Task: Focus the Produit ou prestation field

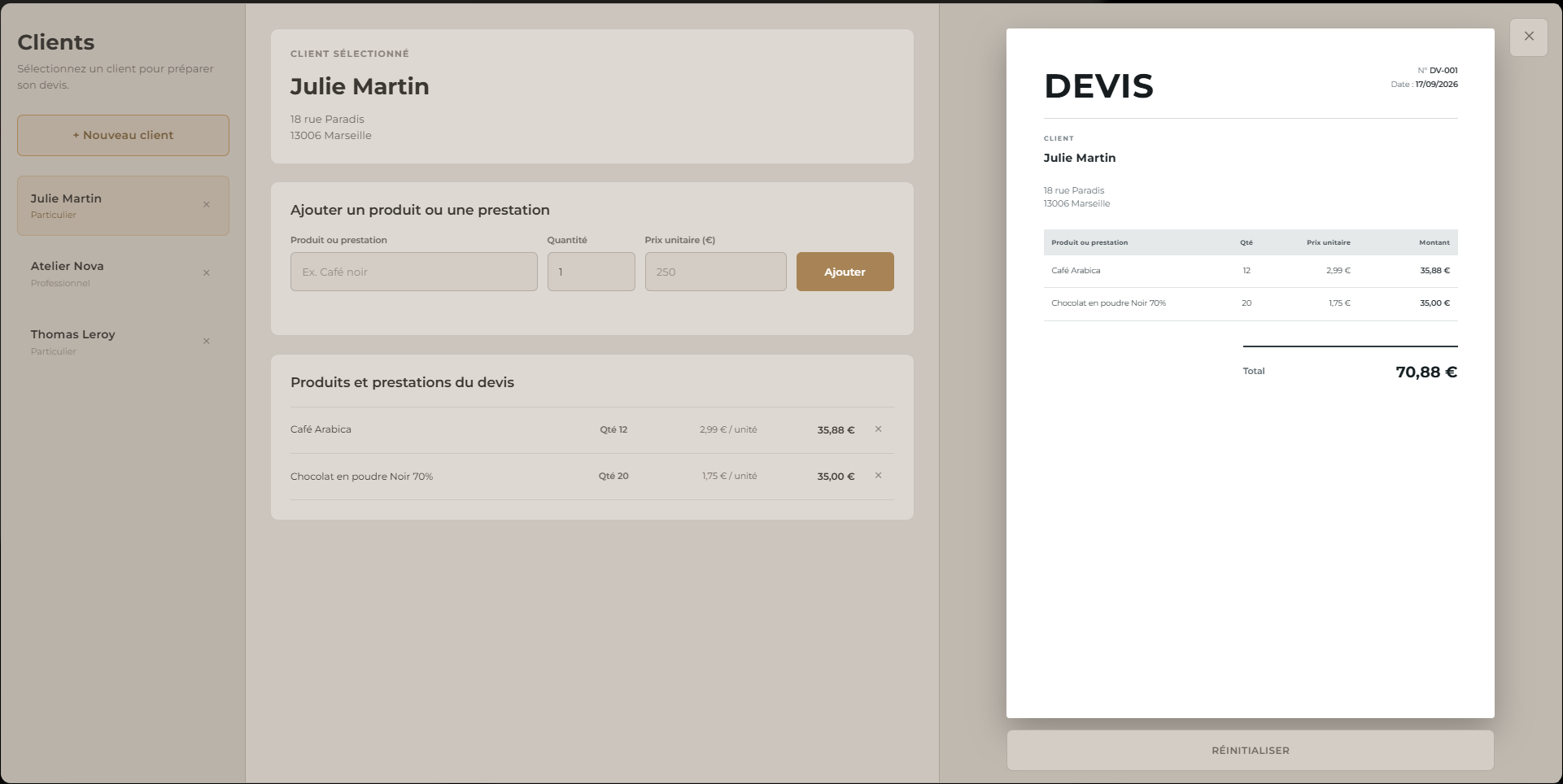Action: 413,272
